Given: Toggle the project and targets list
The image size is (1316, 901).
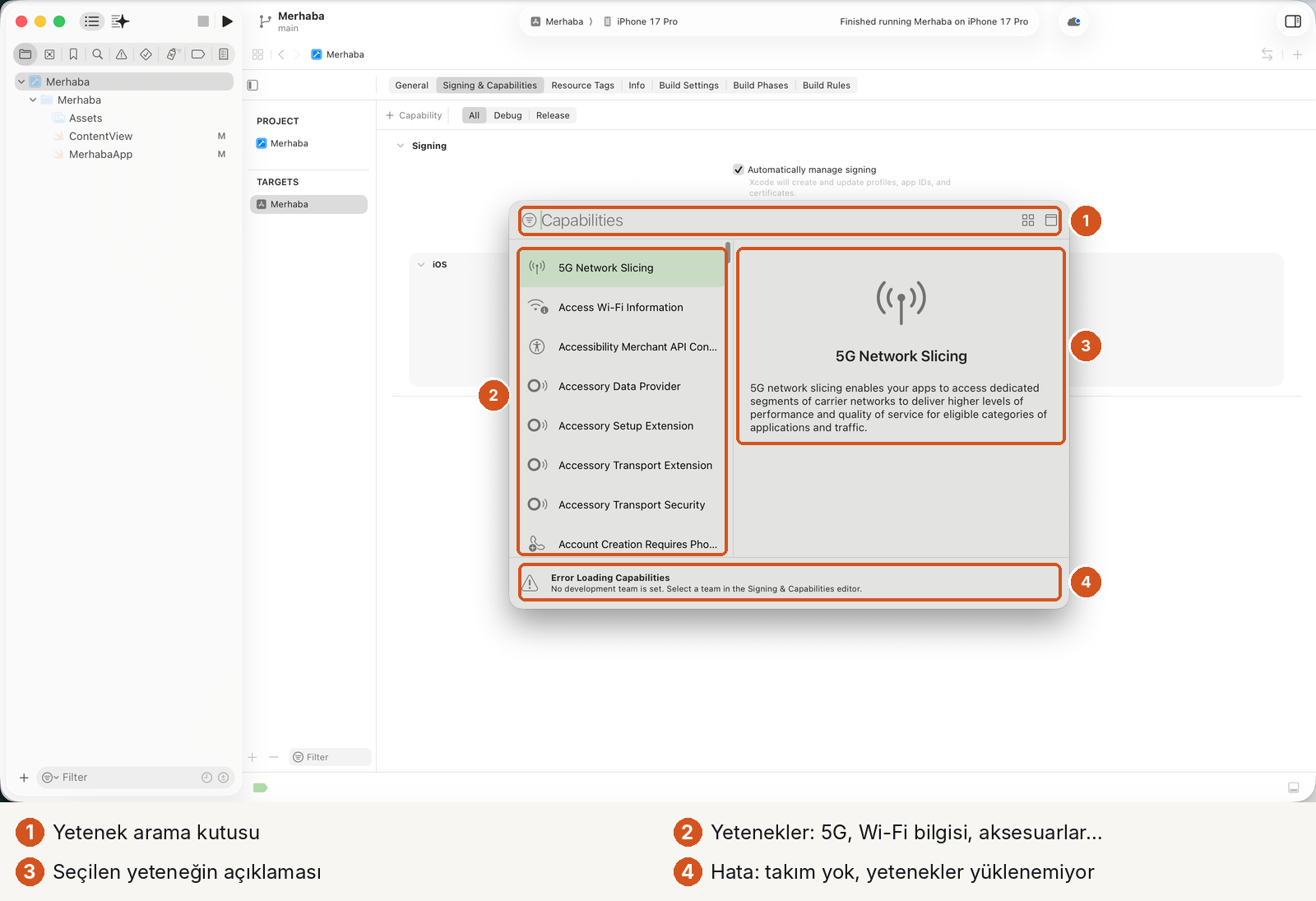Looking at the screenshot, I should coord(253,85).
